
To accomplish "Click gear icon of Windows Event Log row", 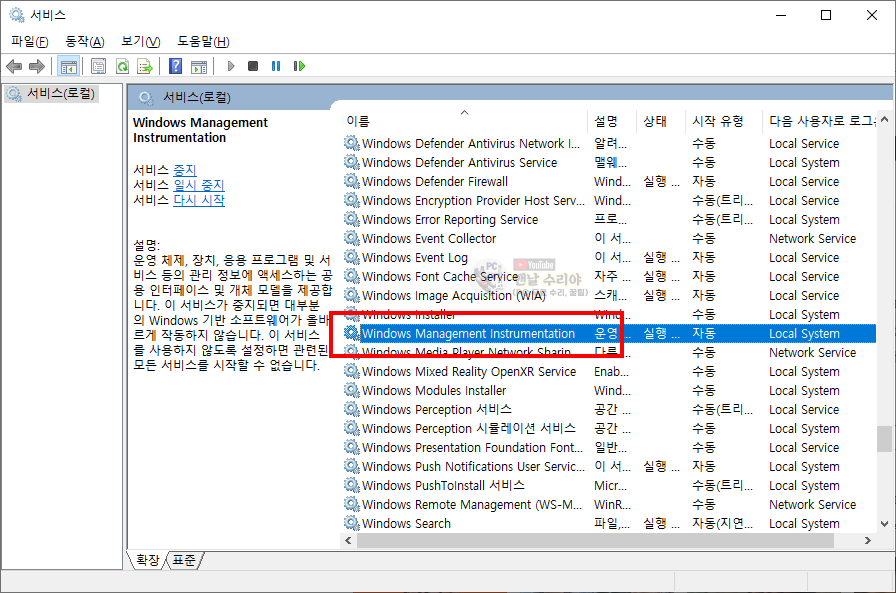I will click(x=351, y=257).
